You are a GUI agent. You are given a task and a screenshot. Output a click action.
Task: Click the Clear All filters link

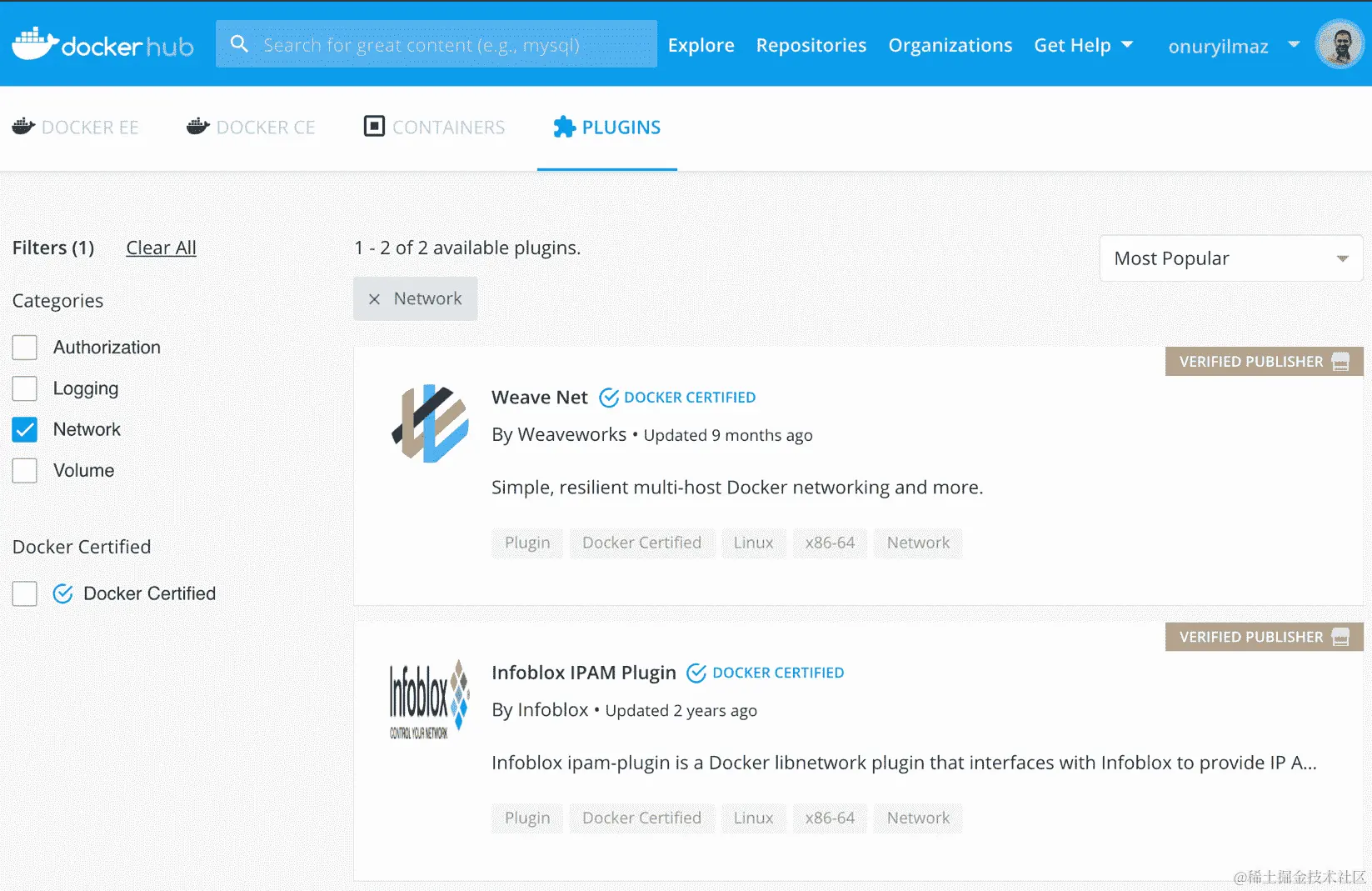pyautogui.click(x=162, y=248)
